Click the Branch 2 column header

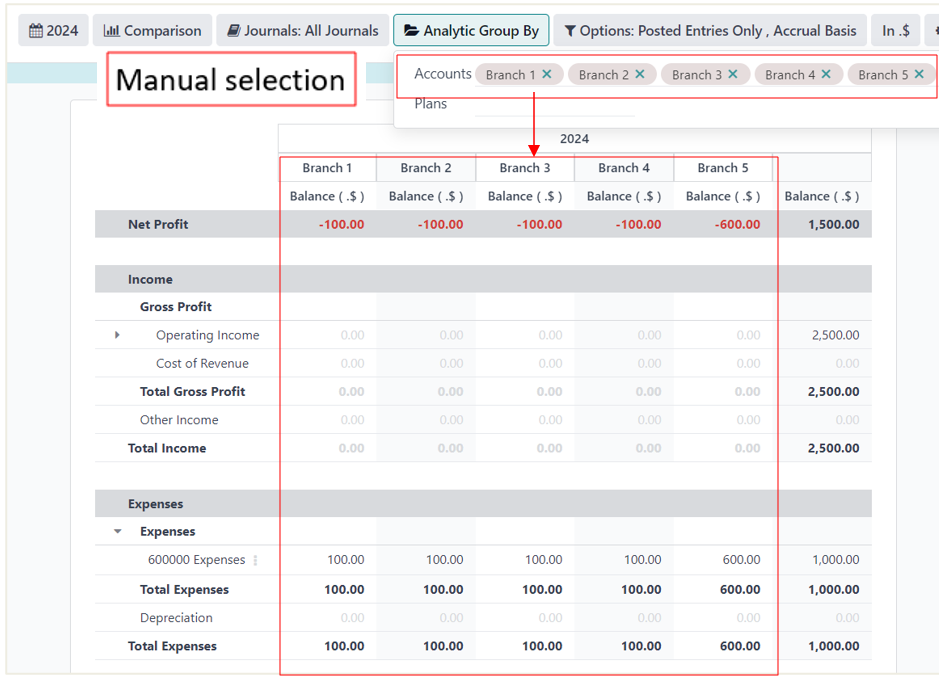coord(426,168)
